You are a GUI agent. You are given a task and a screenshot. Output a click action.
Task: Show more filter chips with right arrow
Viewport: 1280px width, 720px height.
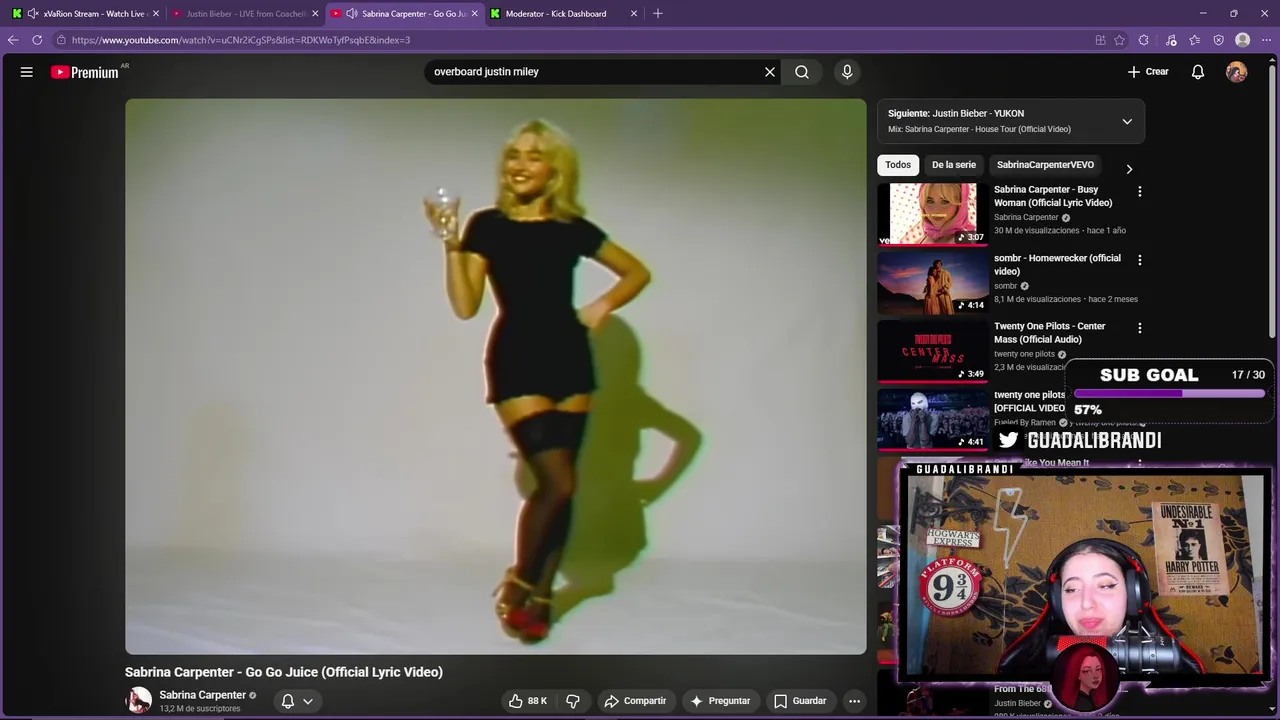(x=1129, y=169)
